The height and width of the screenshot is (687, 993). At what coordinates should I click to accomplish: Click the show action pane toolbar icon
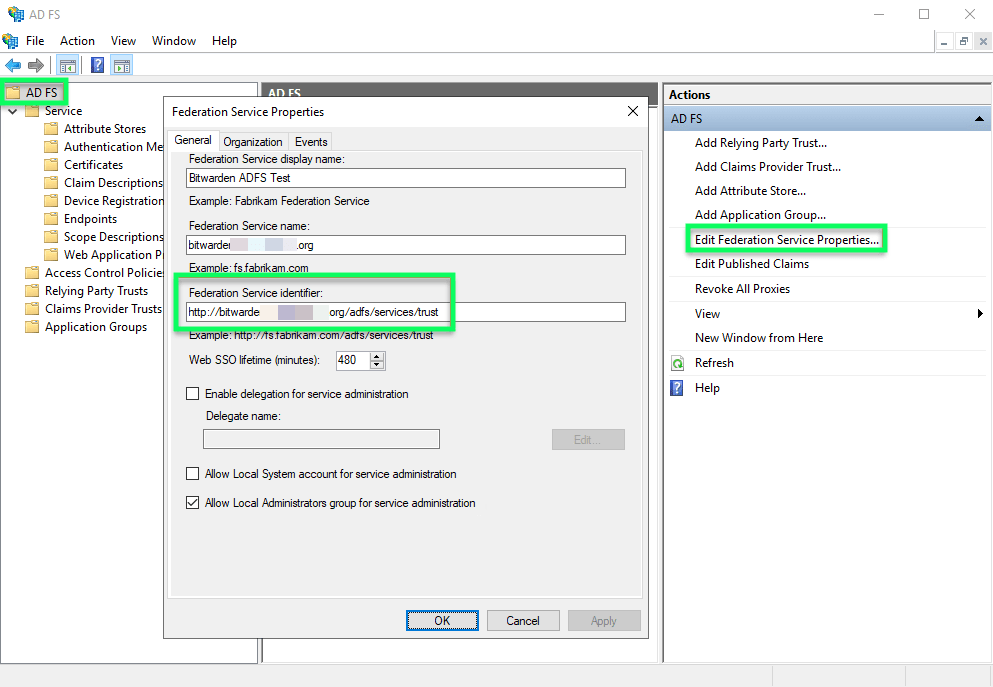pos(122,64)
